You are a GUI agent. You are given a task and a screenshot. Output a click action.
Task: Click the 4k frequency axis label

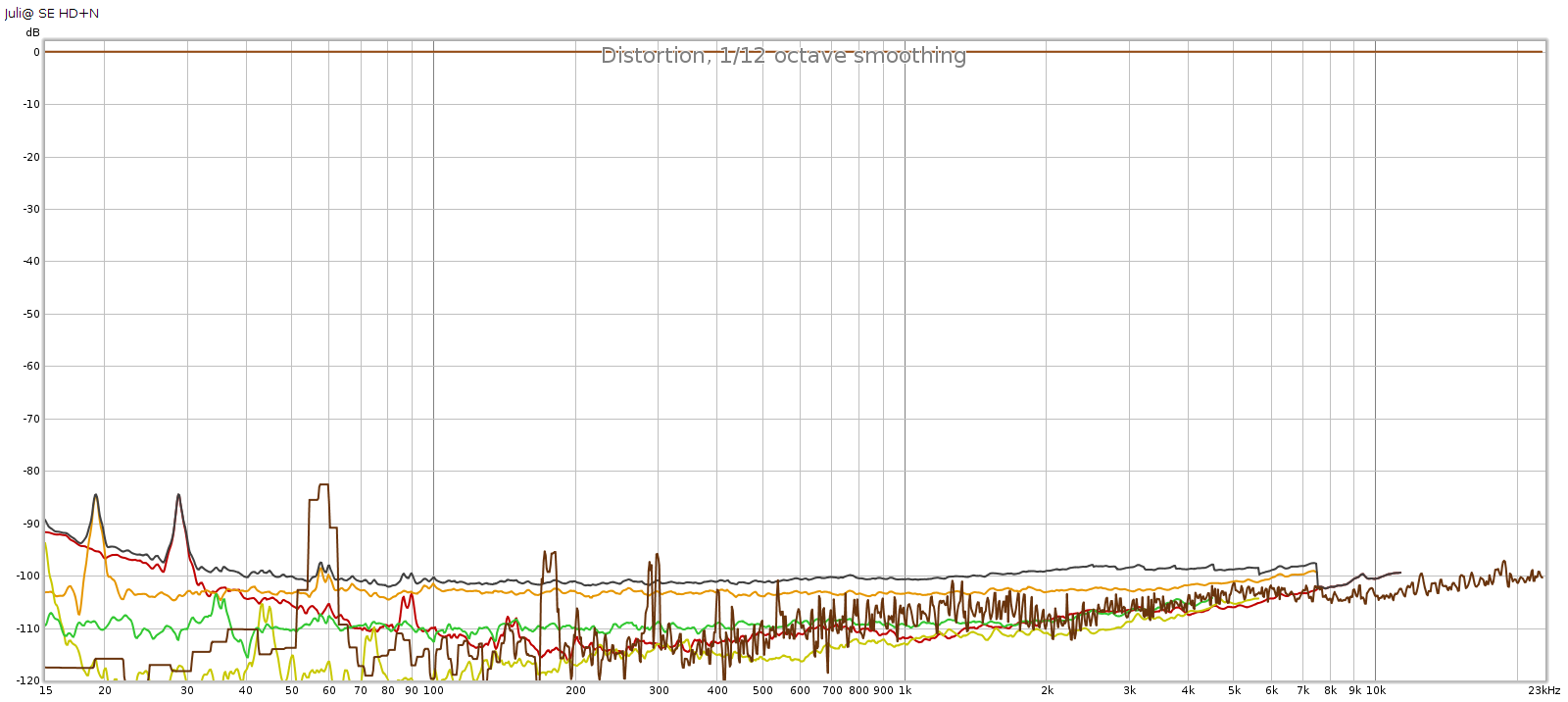[x=1188, y=690]
